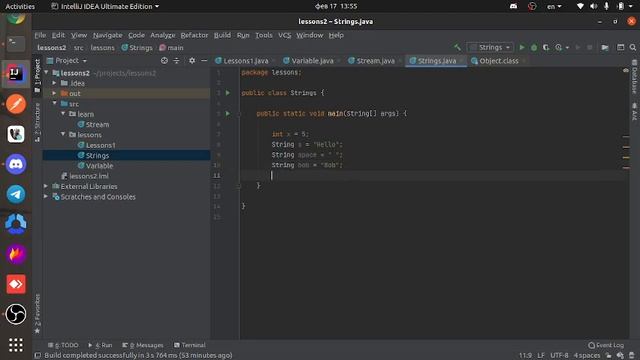
Task: Open Activities overview in top bar
Action: point(20,7)
